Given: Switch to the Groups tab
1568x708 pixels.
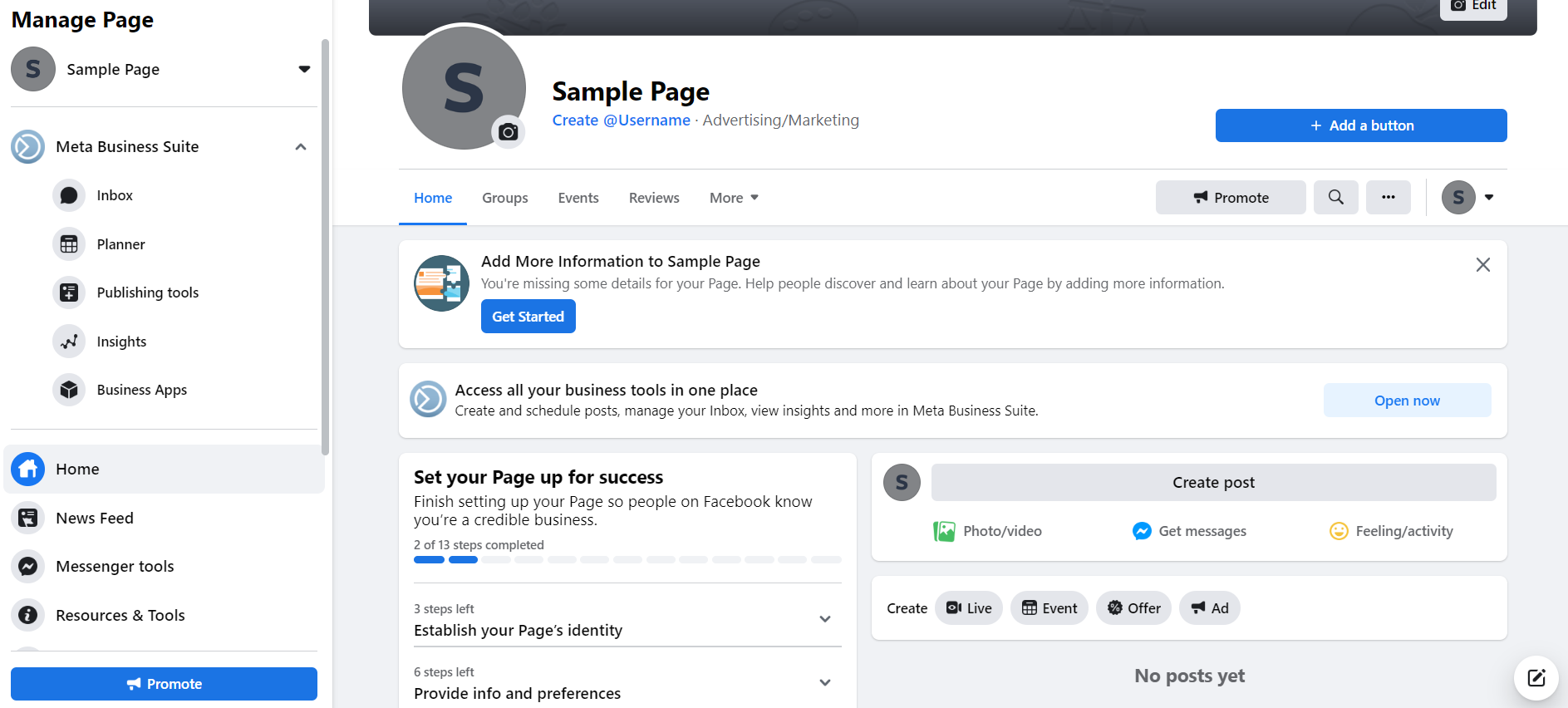Looking at the screenshot, I should tap(505, 198).
